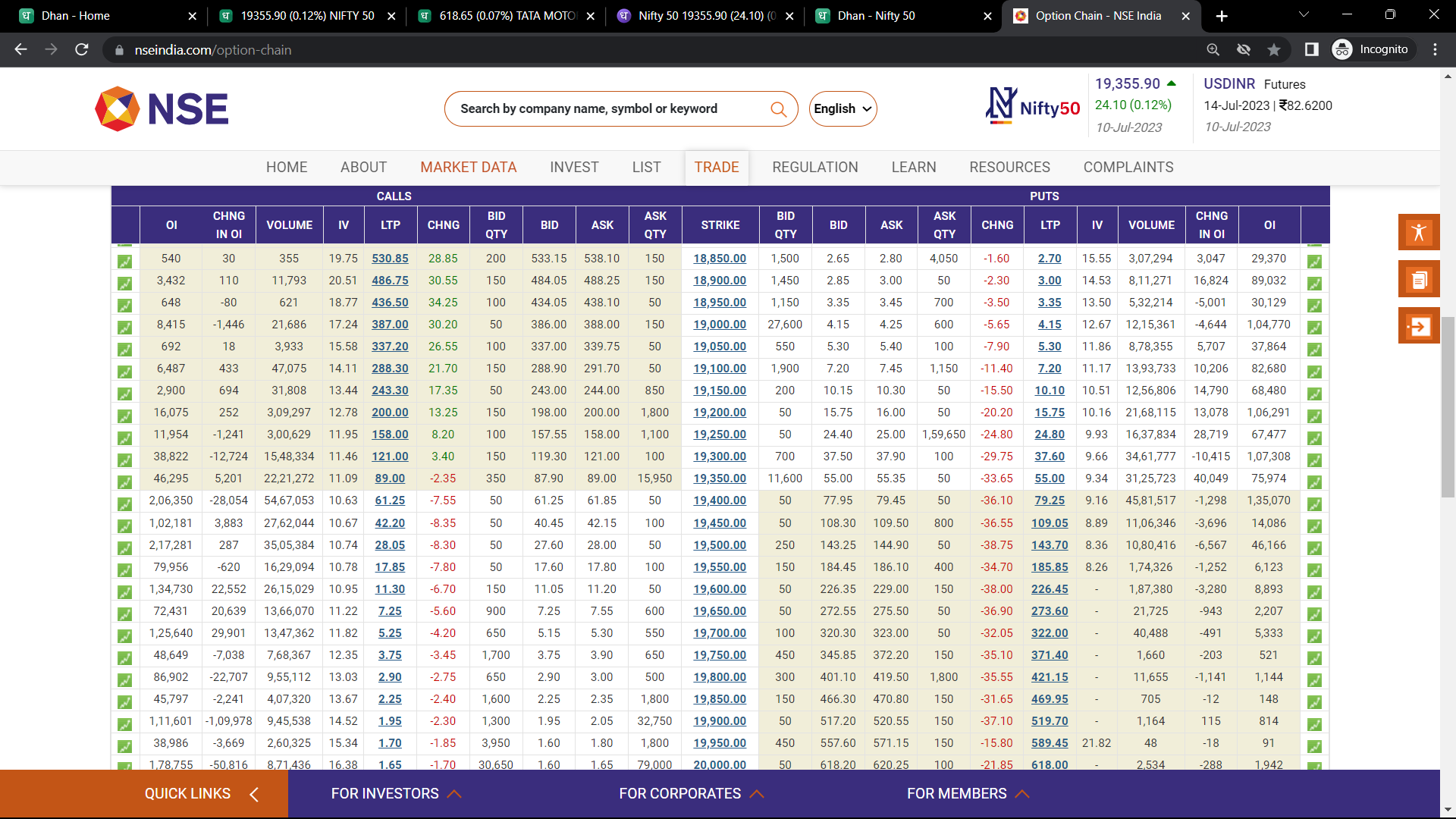Open the MARKET DATA menu

tap(469, 168)
